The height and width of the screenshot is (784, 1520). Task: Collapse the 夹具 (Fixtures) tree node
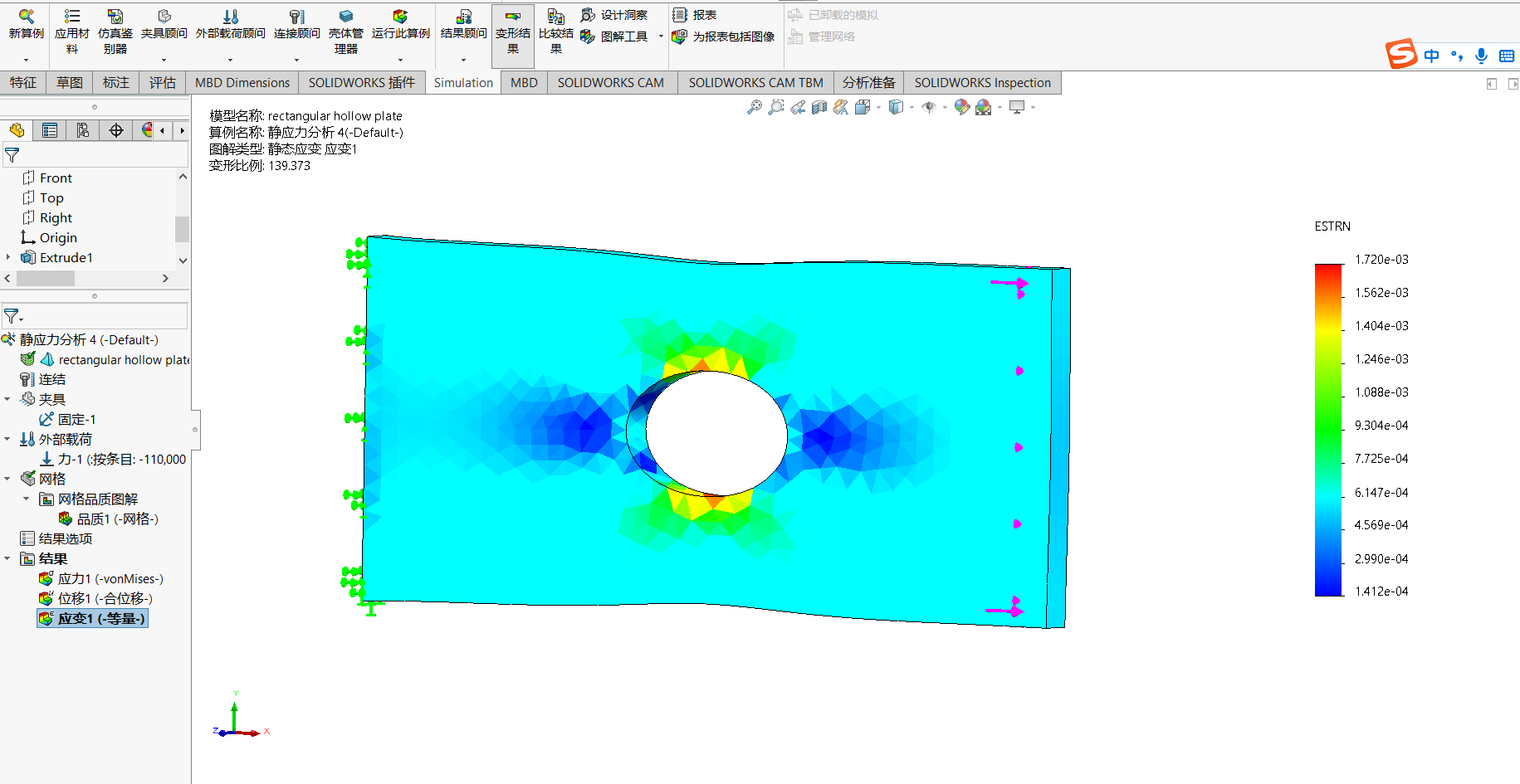7,399
